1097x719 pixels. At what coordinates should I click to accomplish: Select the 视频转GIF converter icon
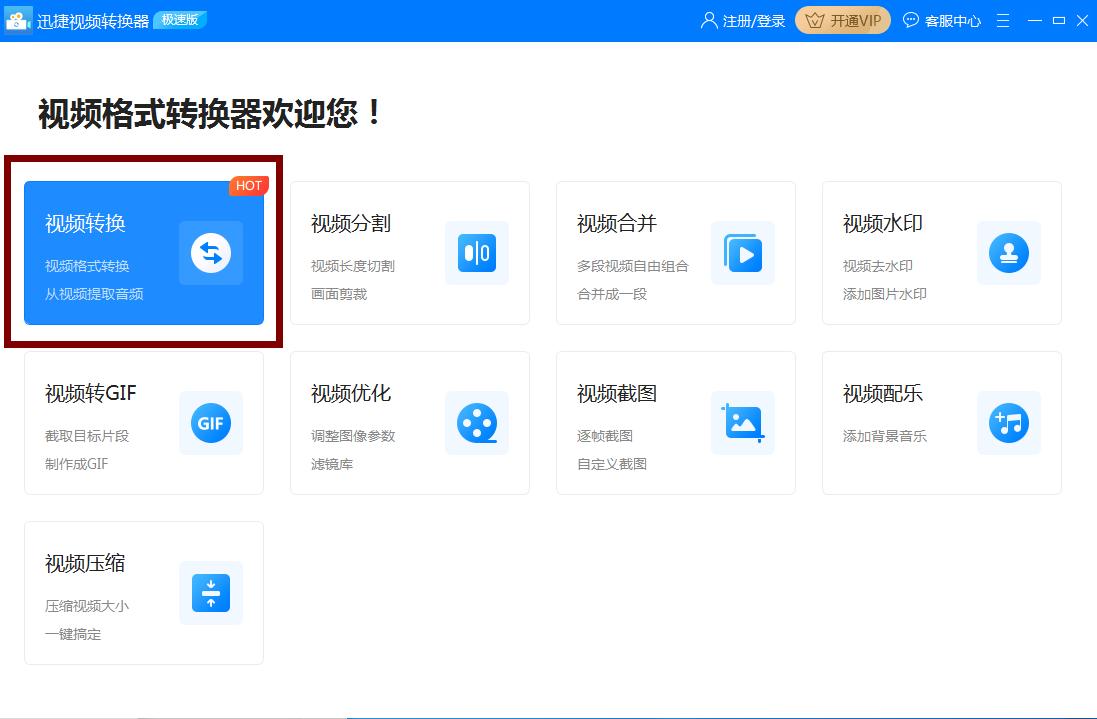pyautogui.click(x=211, y=423)
